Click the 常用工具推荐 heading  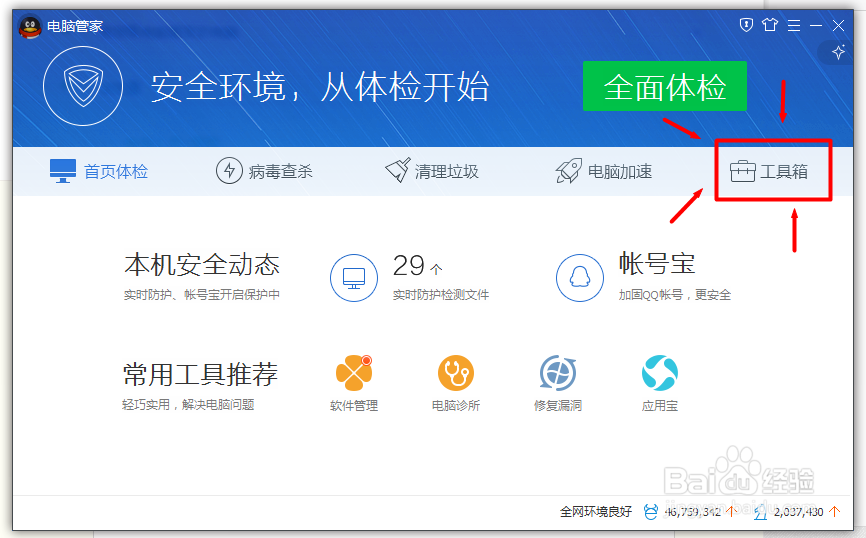(200, 375)
